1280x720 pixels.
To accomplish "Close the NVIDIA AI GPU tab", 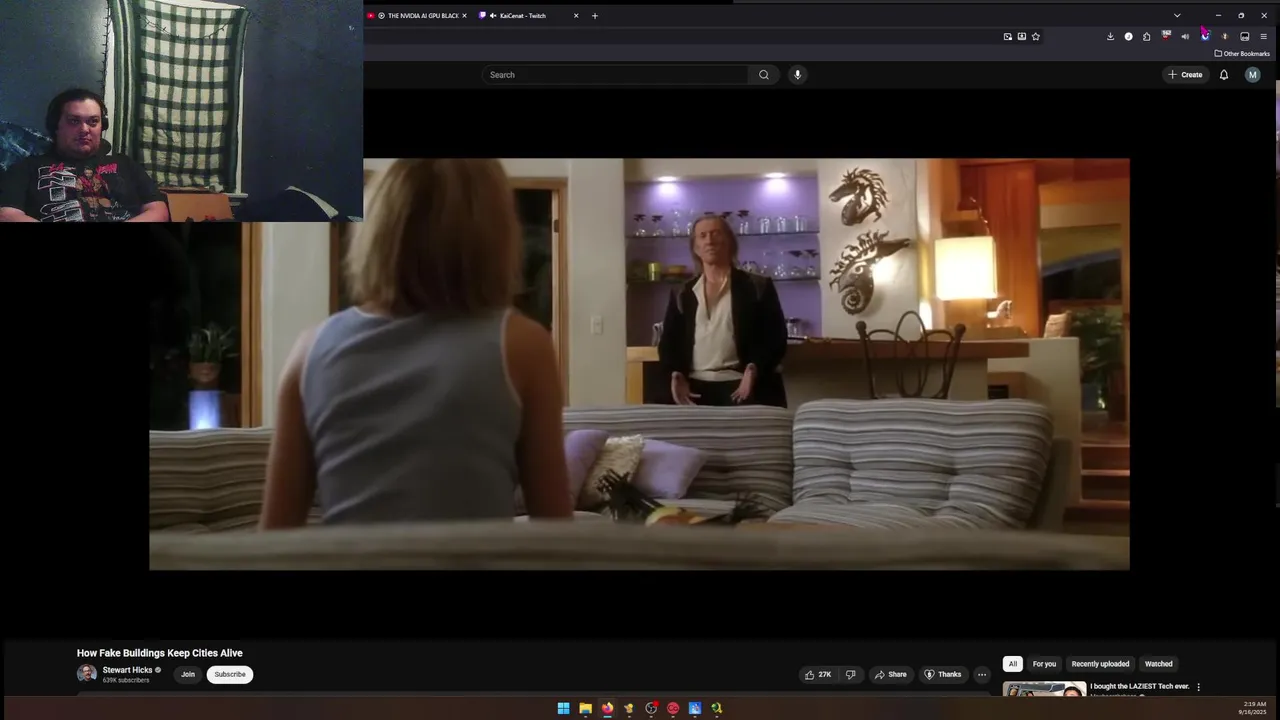I will [464, 16].
